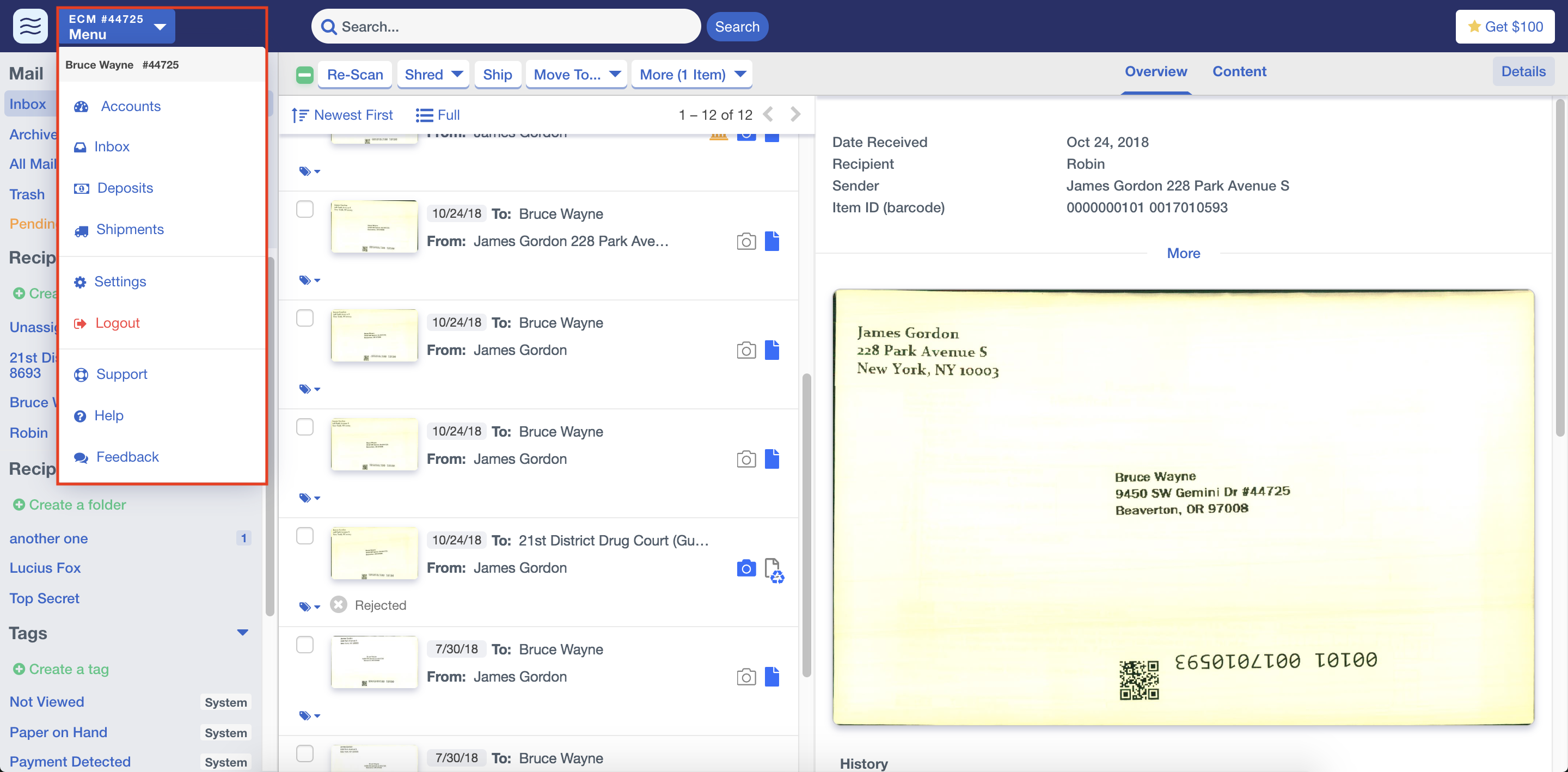
Task: Open tag dropdown under first 7/30/18 item
Action: pos(309,716)
